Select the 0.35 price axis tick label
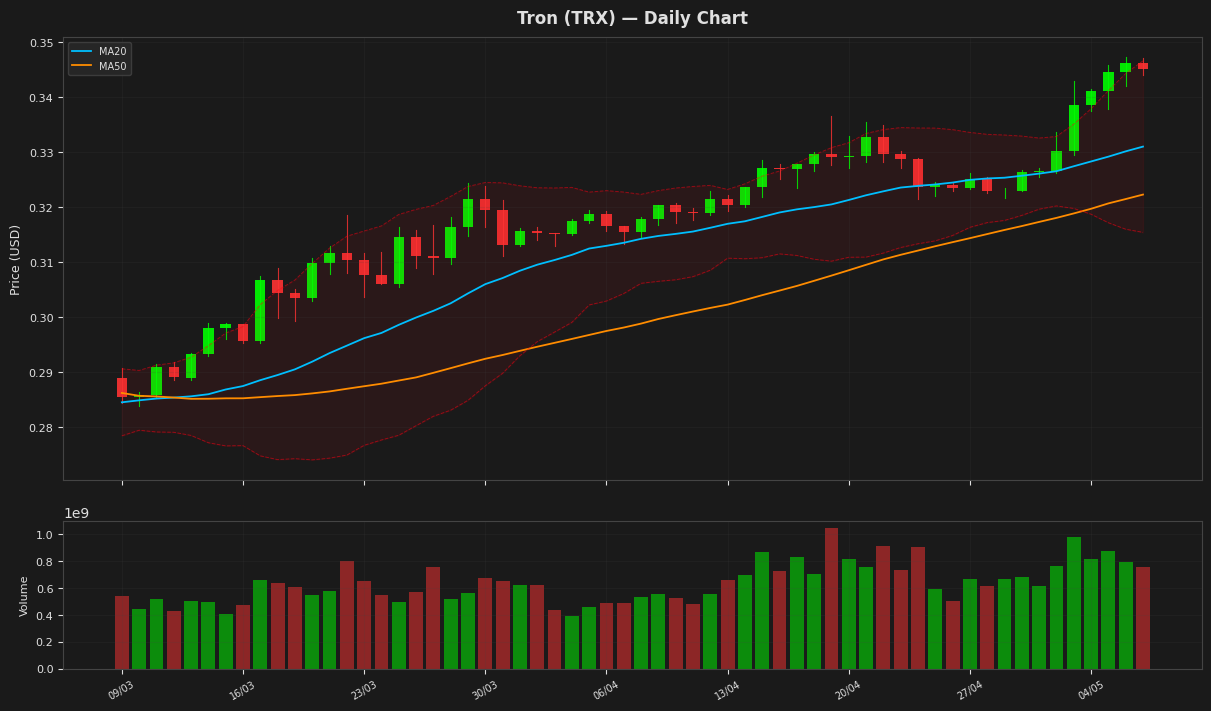 (41, 43)
